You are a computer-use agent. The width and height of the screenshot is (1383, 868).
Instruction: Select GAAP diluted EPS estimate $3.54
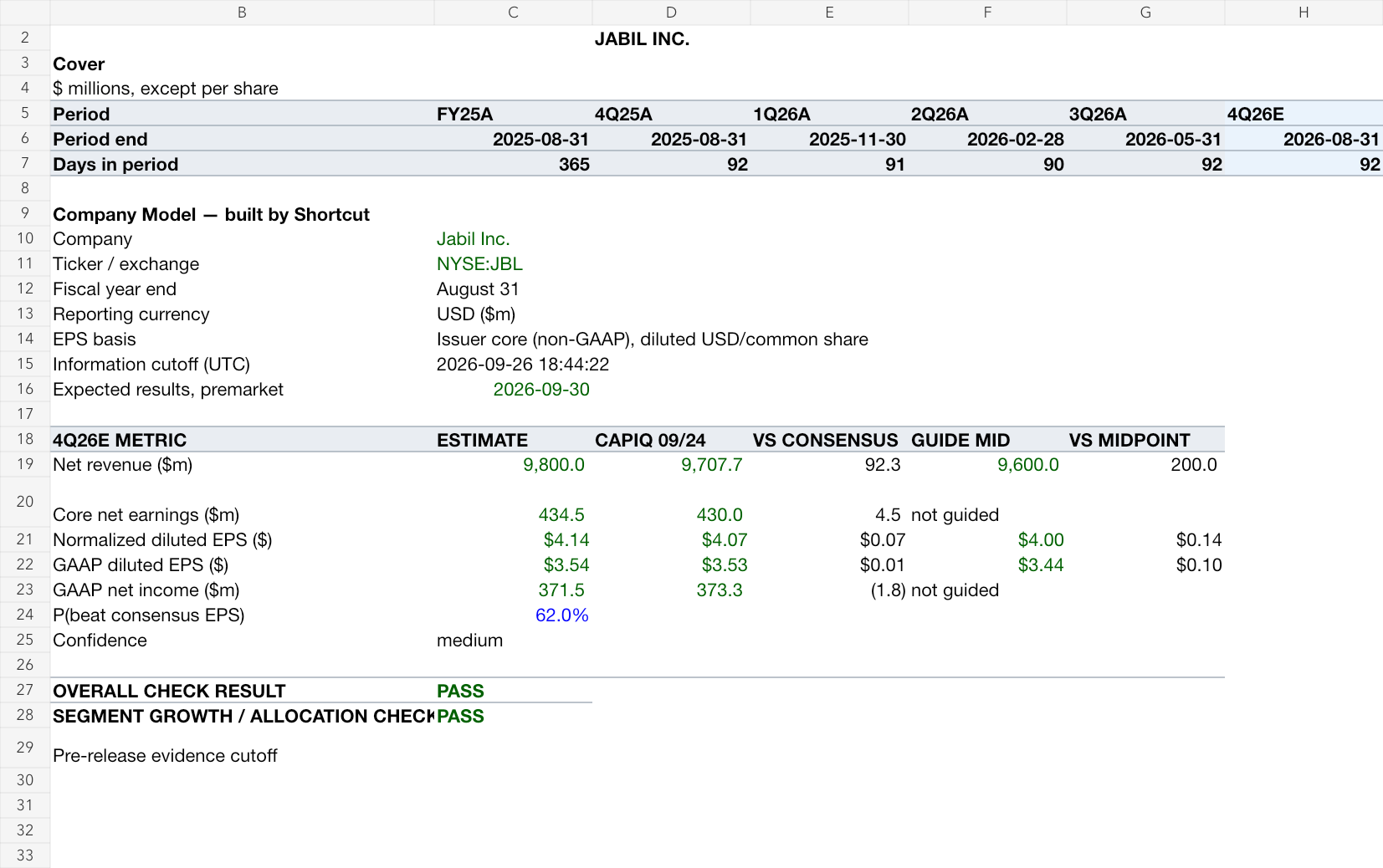point(513,565)
